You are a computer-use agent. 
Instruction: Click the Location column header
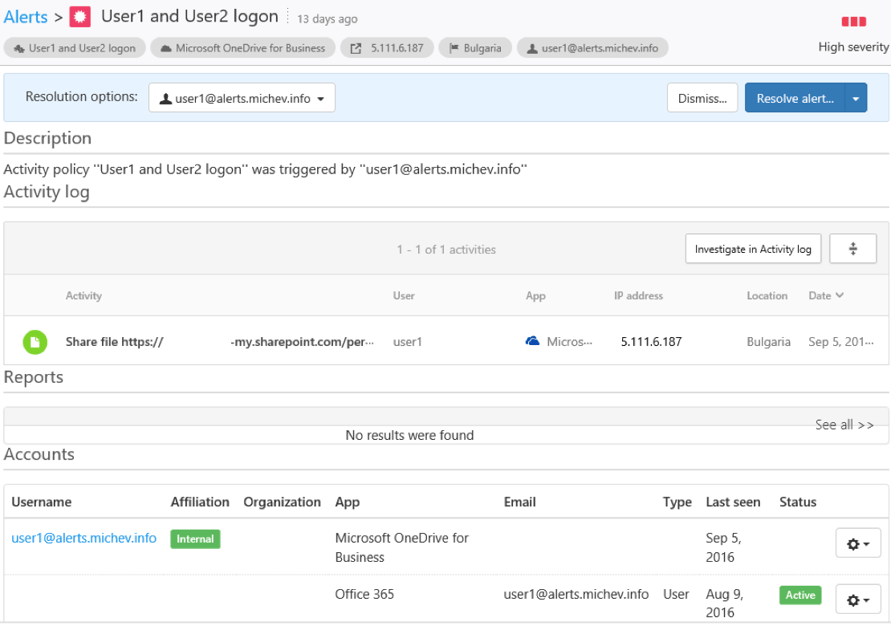click(767, 295)
